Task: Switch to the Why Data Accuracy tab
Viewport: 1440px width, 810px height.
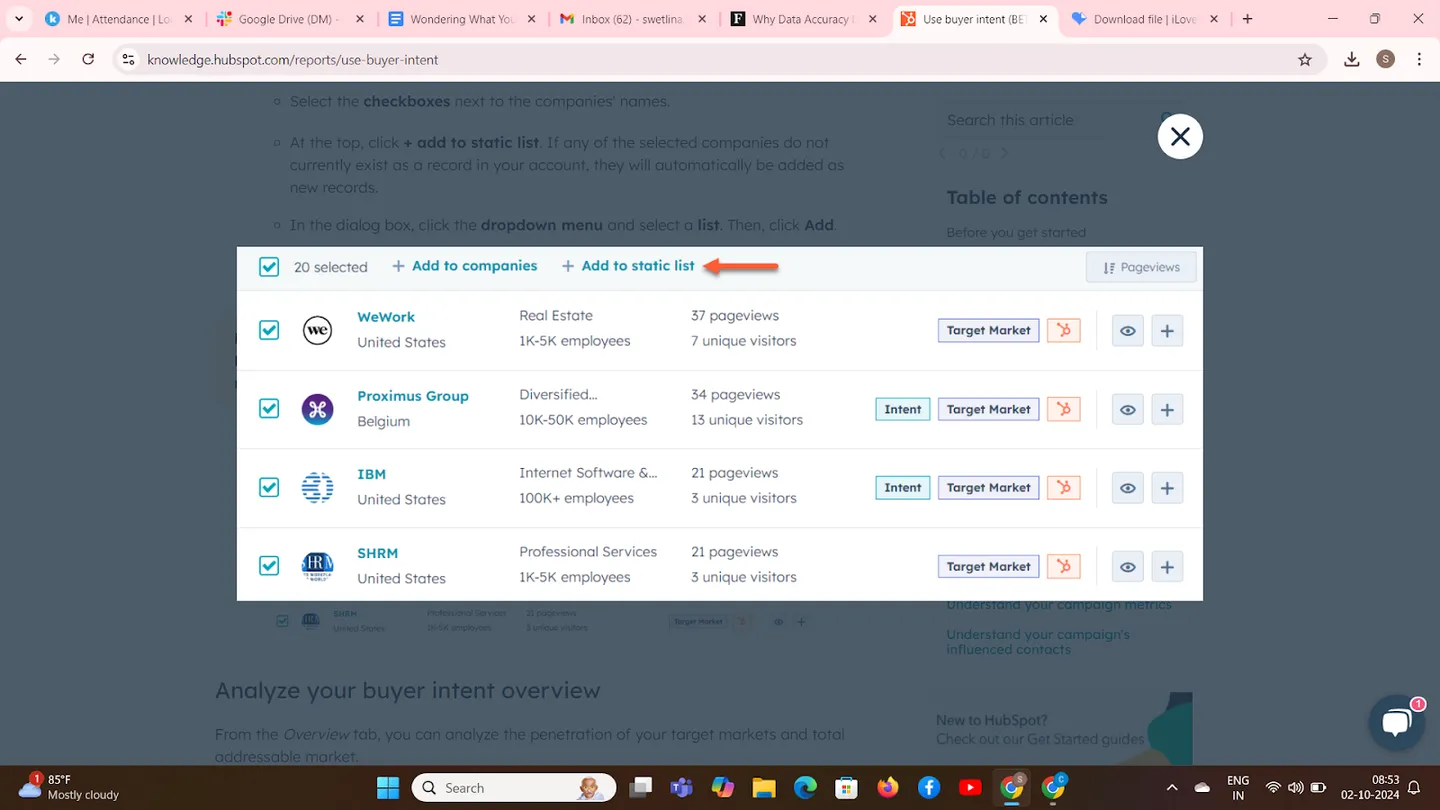Action: (803, 19)
